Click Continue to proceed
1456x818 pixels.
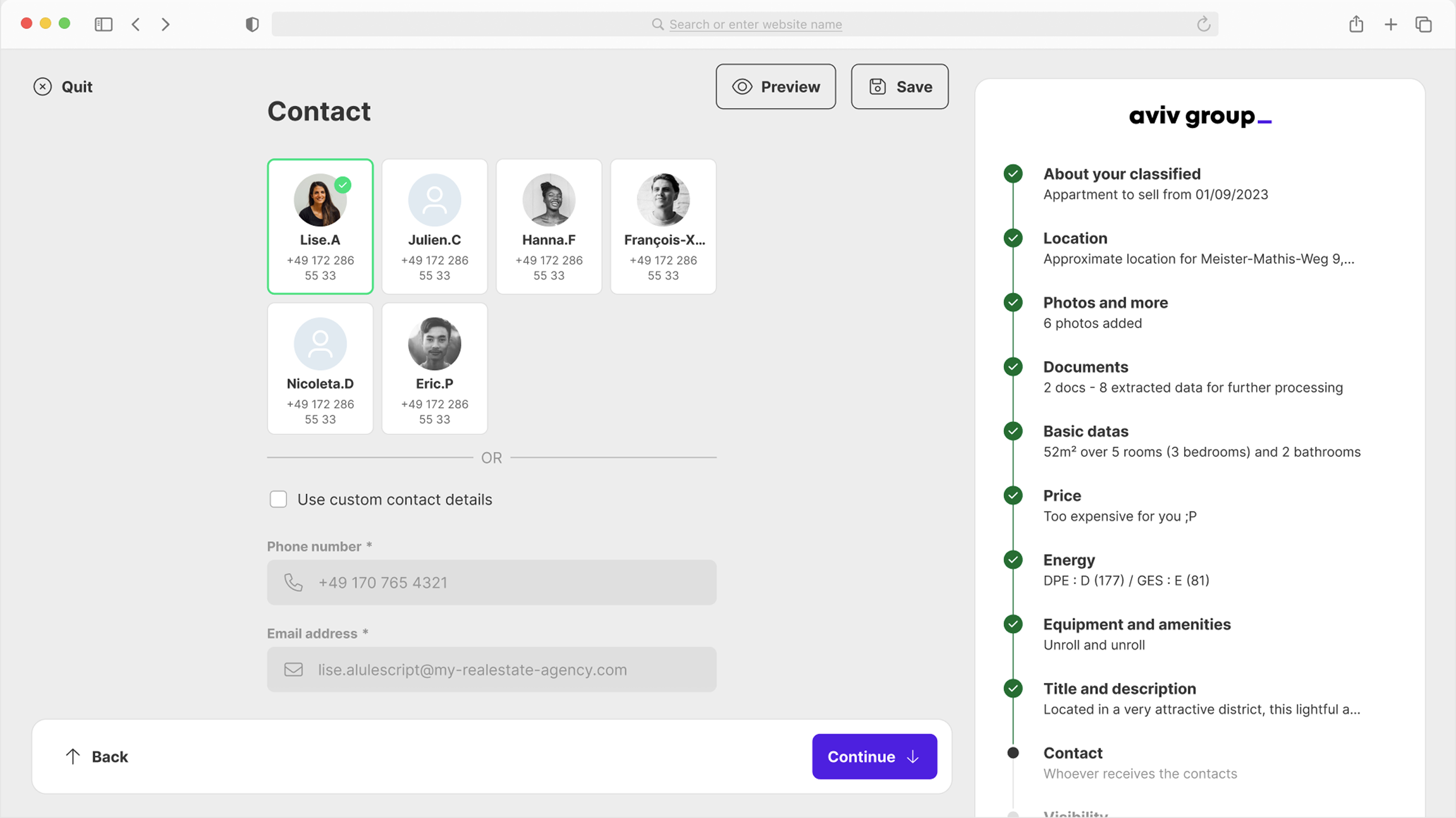[873, 756]
